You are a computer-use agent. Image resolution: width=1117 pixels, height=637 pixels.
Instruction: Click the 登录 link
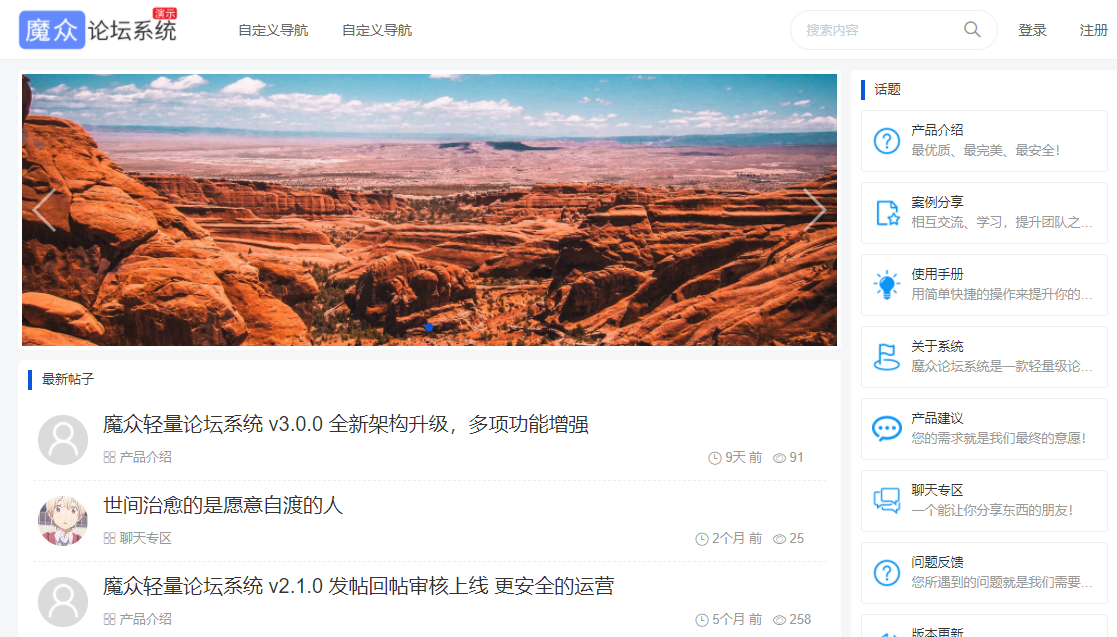(x=1032, y=30)
